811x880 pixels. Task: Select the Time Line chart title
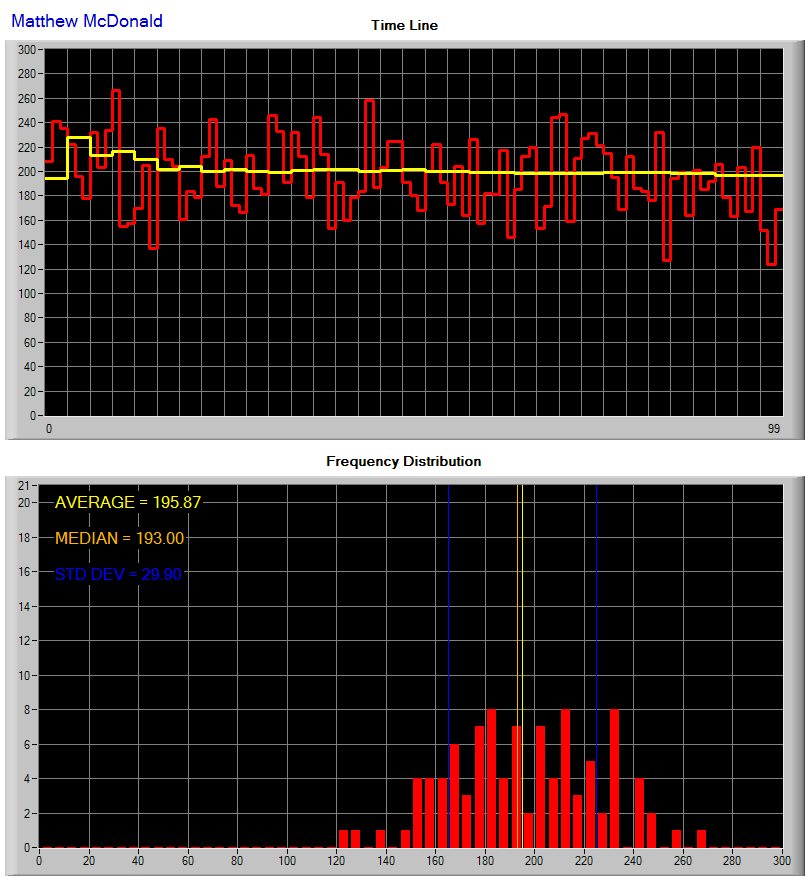pyautogui.click(x=404, y=25)
